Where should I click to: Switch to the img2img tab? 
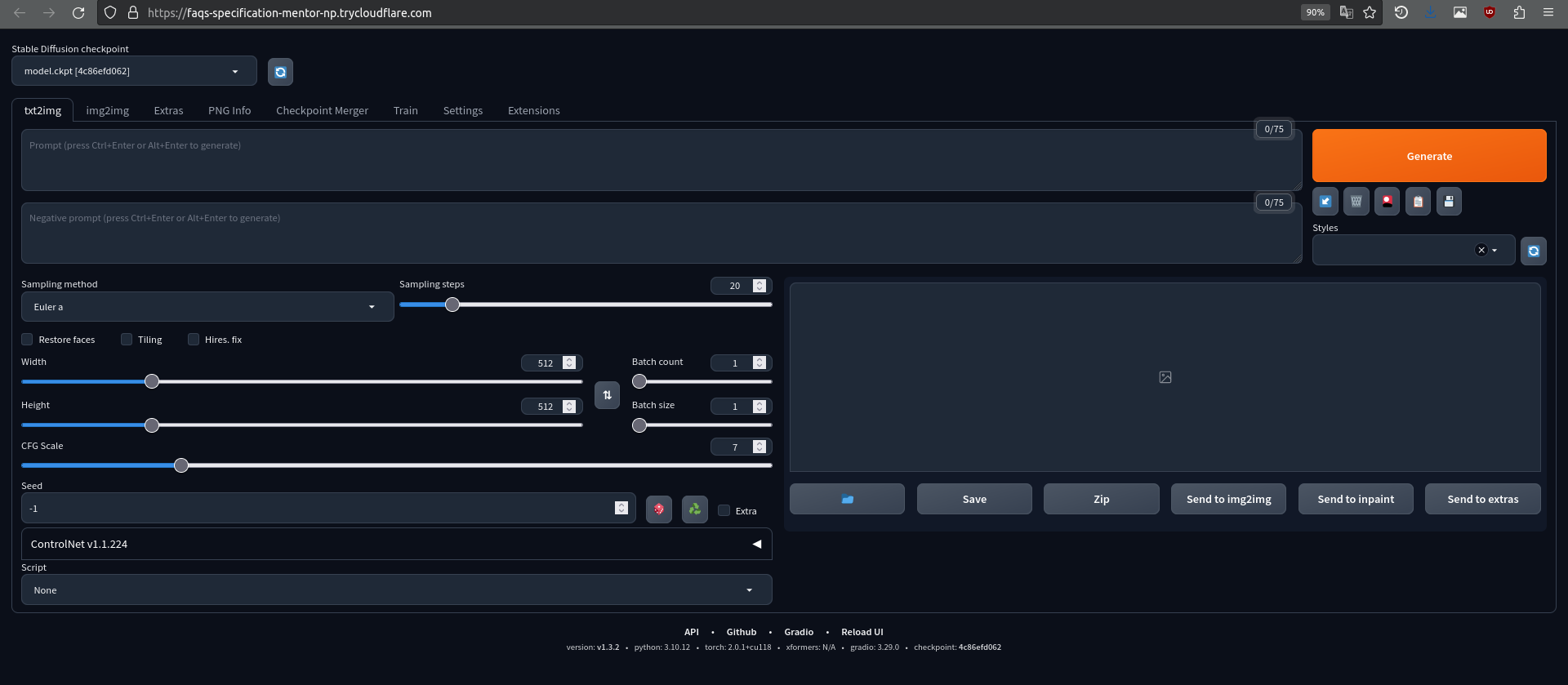point(108,110)
